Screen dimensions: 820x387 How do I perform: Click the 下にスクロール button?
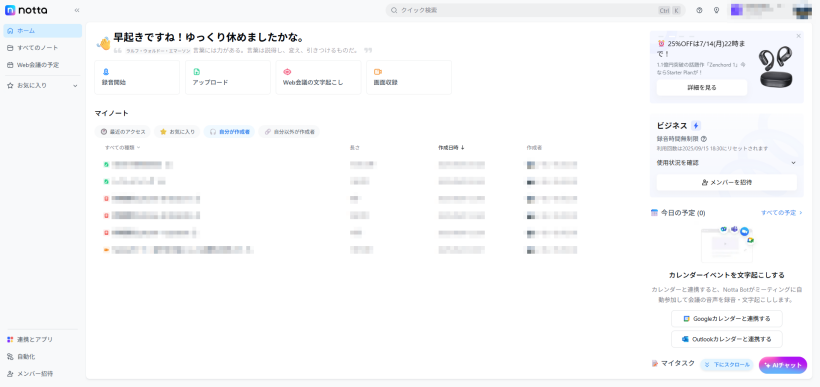pyautogui.click(x=726, y=365)
